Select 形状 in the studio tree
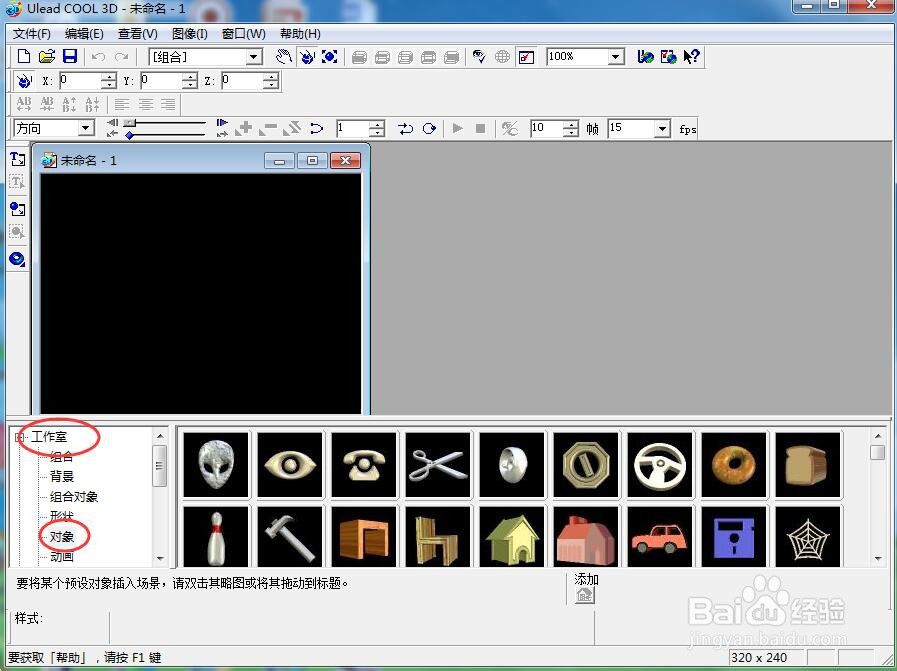Viewport: 897px width, 671px height. coord(62,517)
